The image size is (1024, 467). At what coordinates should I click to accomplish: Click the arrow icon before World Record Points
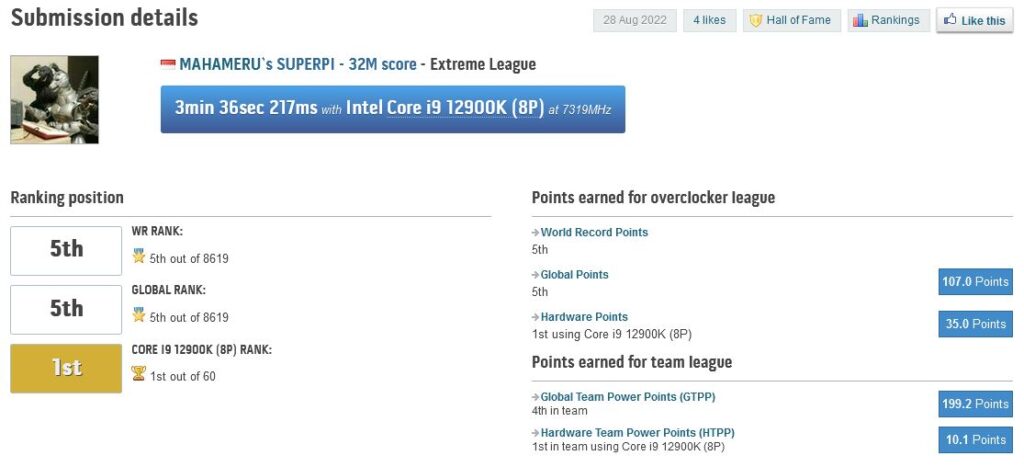tap(536, 233)
